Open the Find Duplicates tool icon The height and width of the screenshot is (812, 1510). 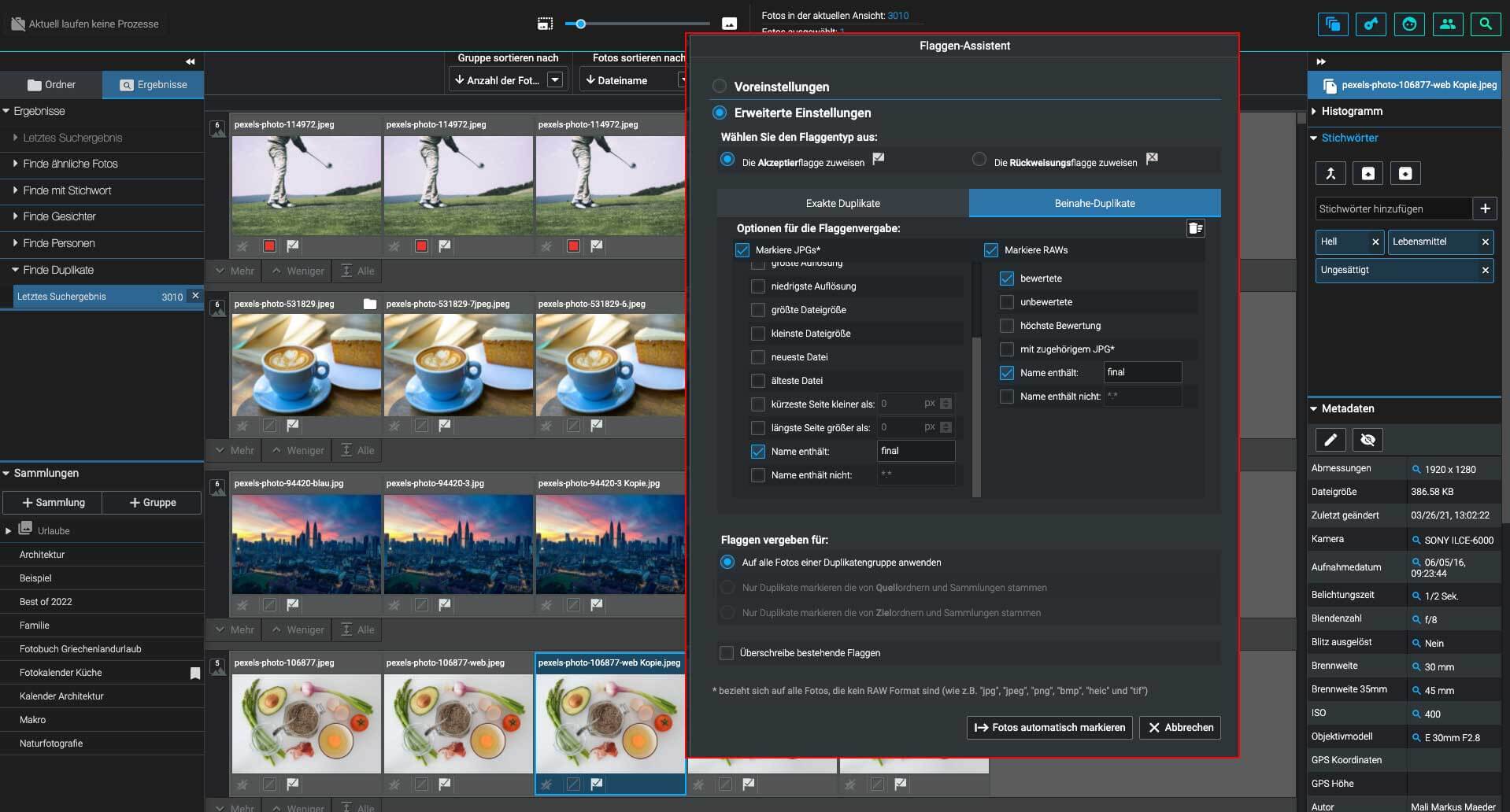point(1333,24)
